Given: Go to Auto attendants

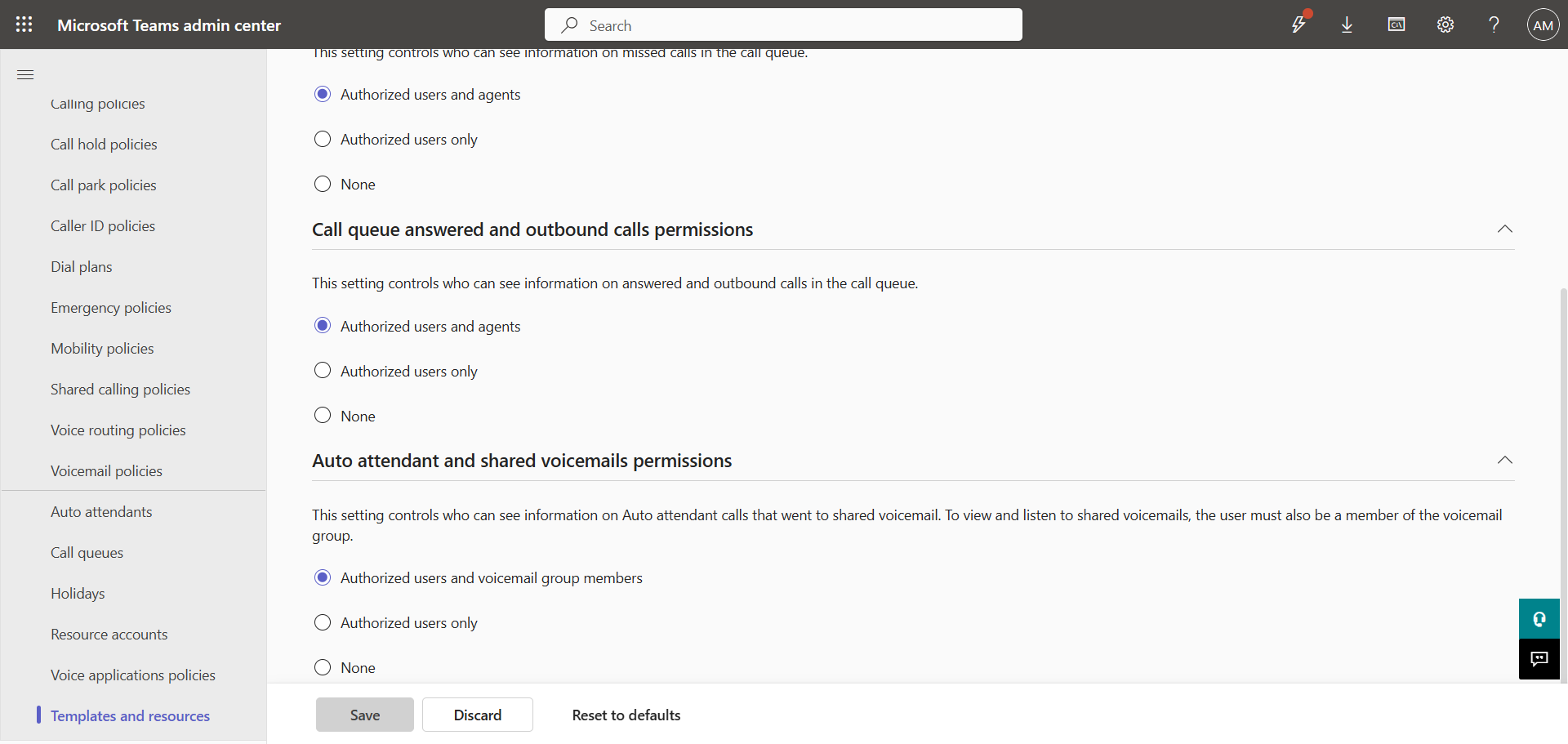Looking at the screenshot, I should pos(101,512).
